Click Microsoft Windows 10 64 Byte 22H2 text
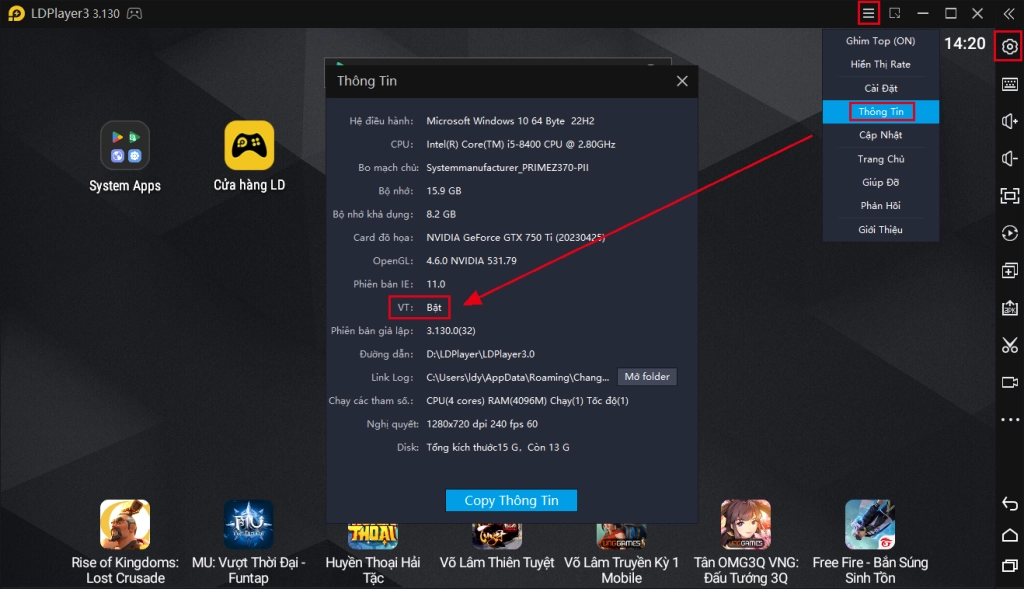The width and height of the screenshot is (1024, 589). [x=510, y=121]
